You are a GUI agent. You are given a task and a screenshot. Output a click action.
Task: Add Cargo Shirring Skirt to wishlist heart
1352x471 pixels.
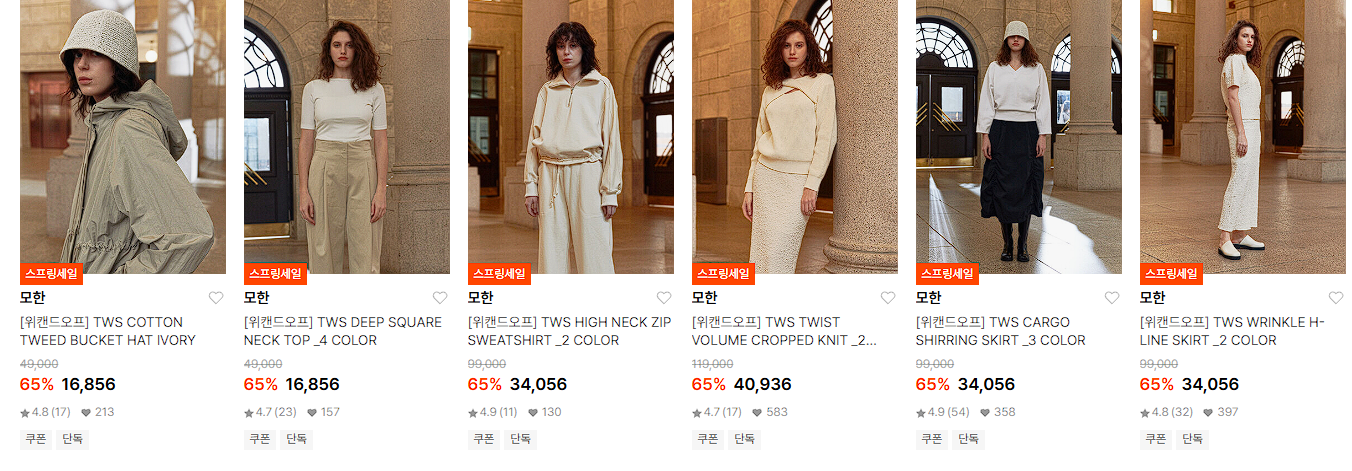1112,298
